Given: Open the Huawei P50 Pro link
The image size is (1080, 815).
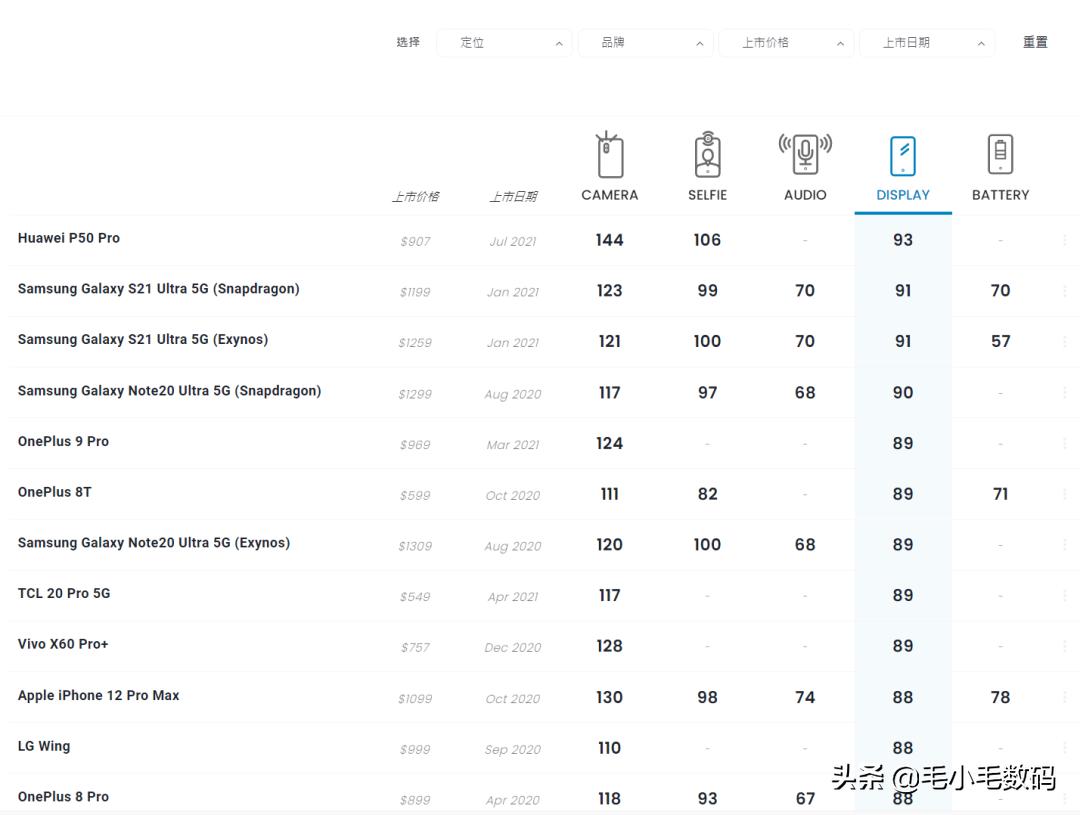Looking at the screenshot, I should pos(69,238).
